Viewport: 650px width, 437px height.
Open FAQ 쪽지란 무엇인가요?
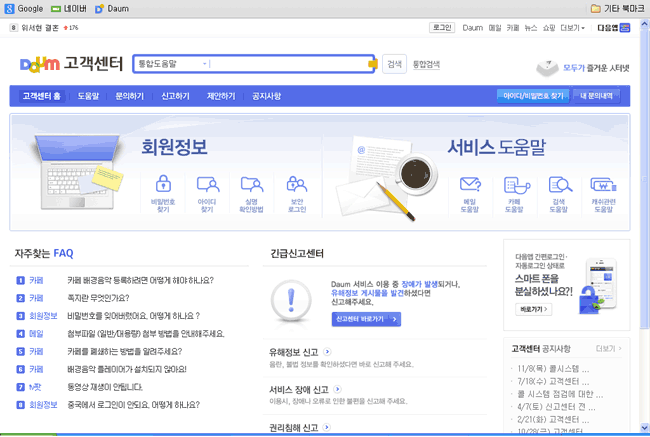click(x=98, y=298)
